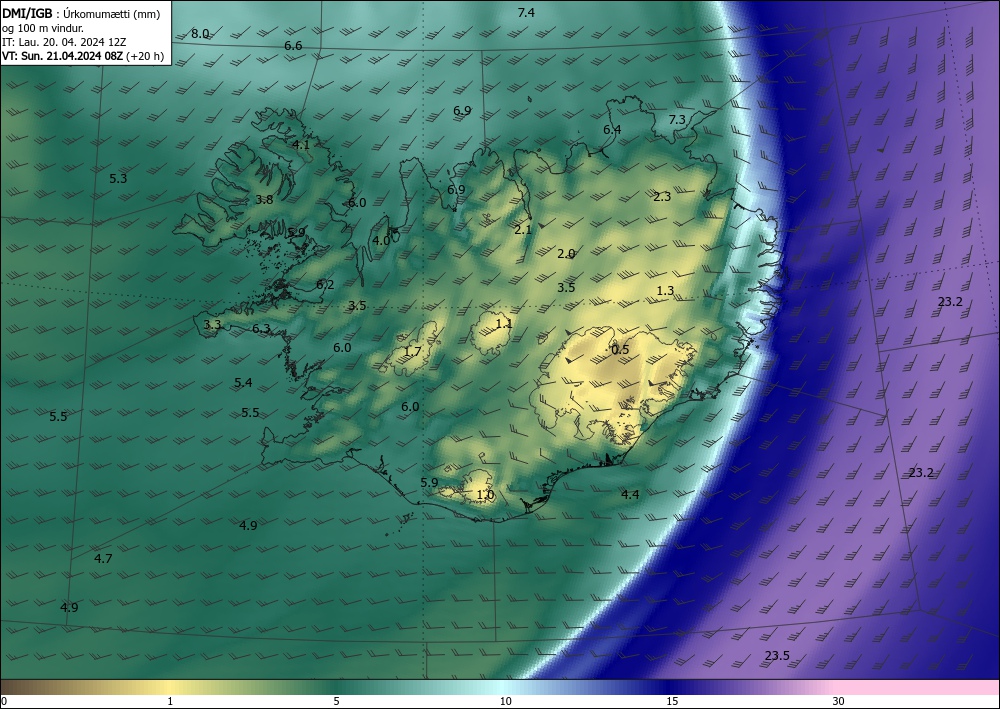Click the 2.3 value label
This screenshot has width=1000, height=709.
[x=662, y=196]
